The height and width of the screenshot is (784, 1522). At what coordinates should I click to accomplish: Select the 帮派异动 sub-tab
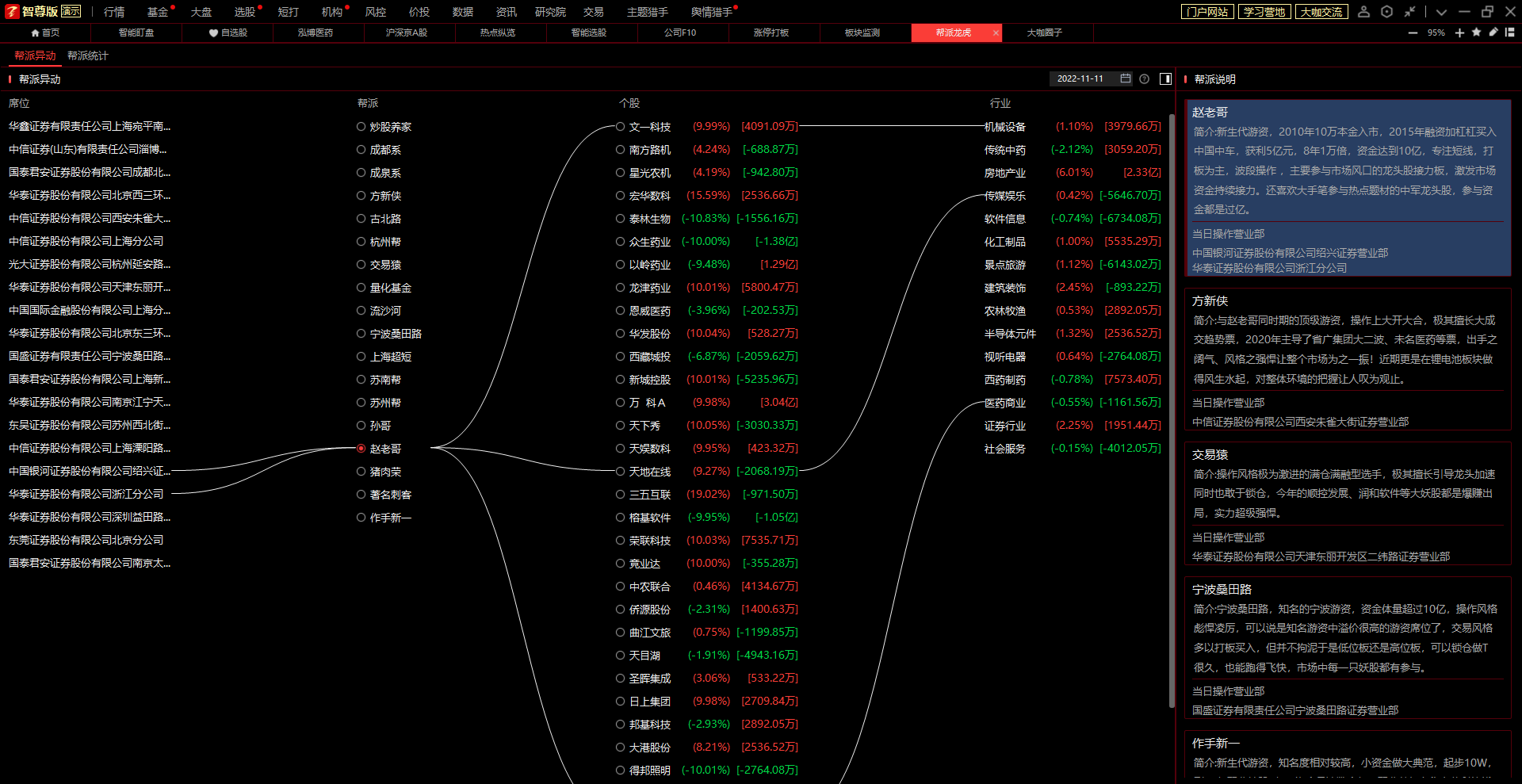pos(35,55)
